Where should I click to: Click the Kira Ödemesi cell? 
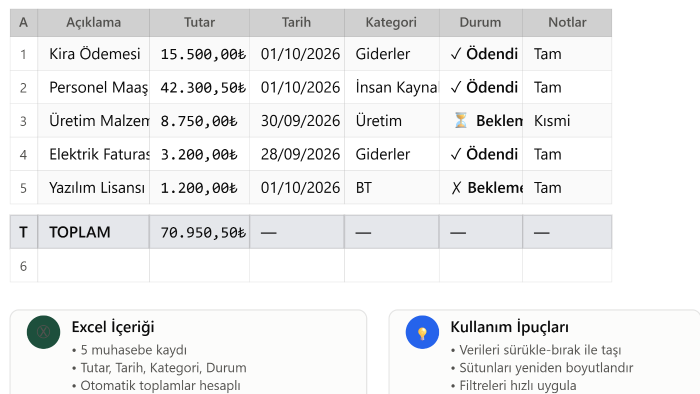pyautogui.click(x=93, y=54)
